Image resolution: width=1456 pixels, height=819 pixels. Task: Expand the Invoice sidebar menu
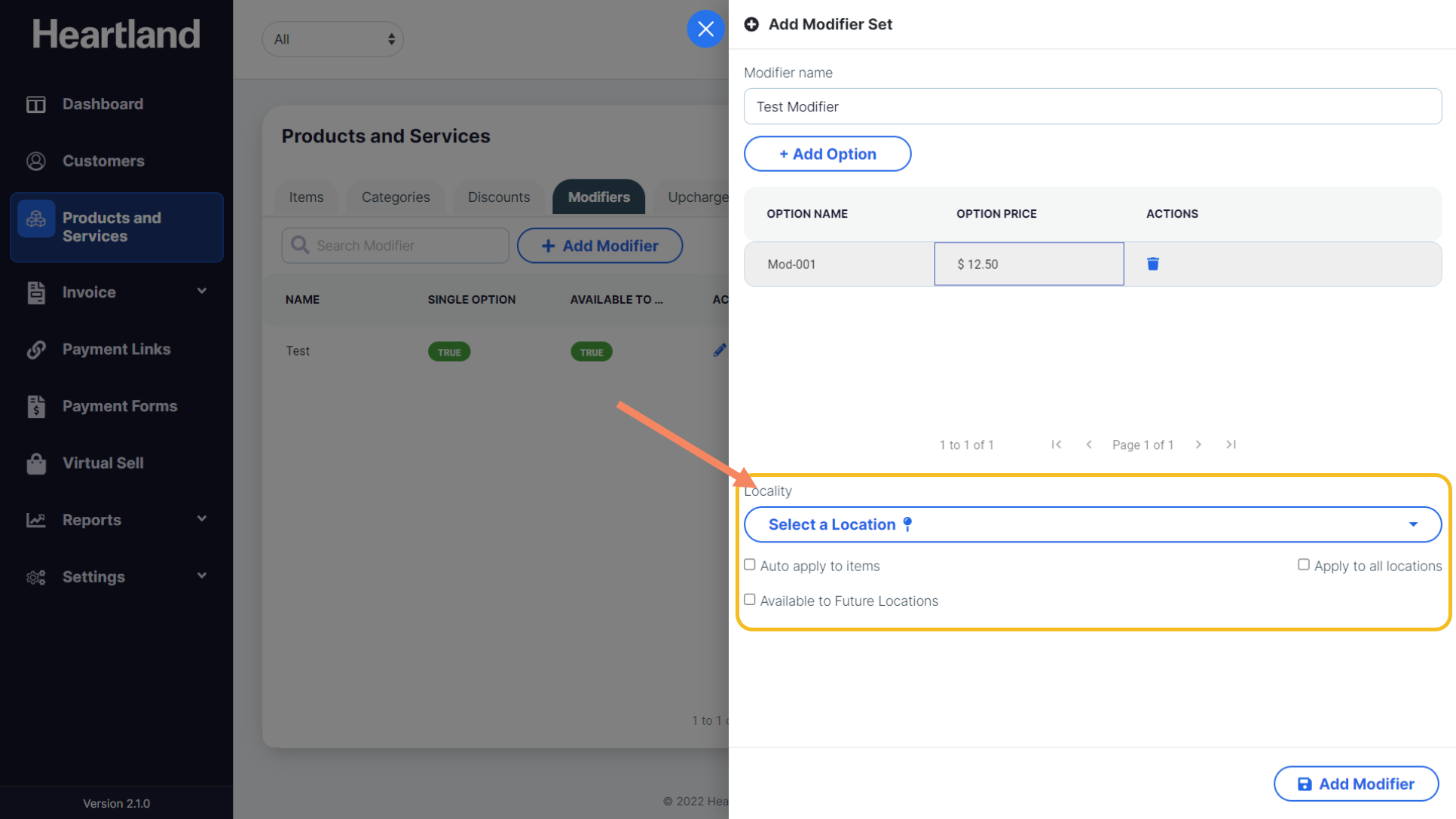tap(201, 292)
